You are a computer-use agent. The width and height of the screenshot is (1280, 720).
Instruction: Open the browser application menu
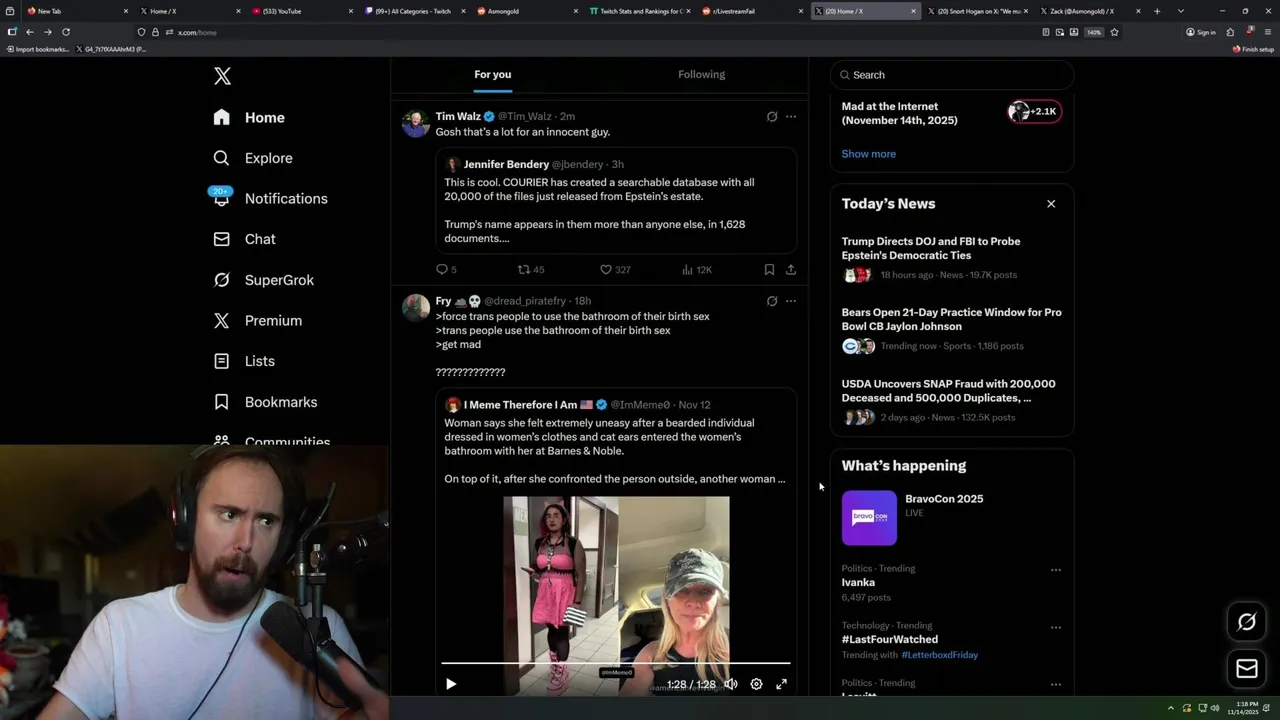click(1268, 32)
